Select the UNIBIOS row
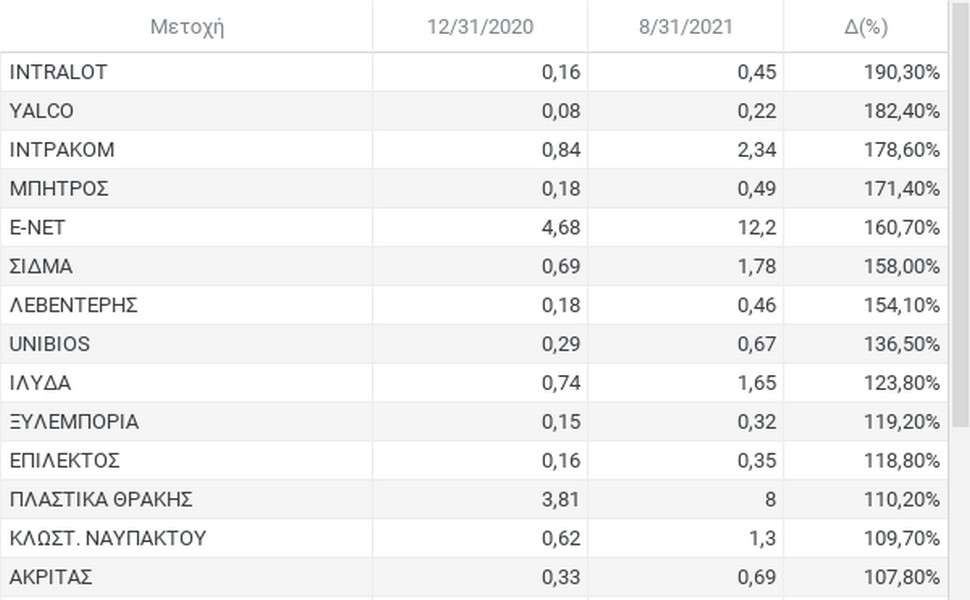This screenshot has width=970, height=600. [474, 344]
